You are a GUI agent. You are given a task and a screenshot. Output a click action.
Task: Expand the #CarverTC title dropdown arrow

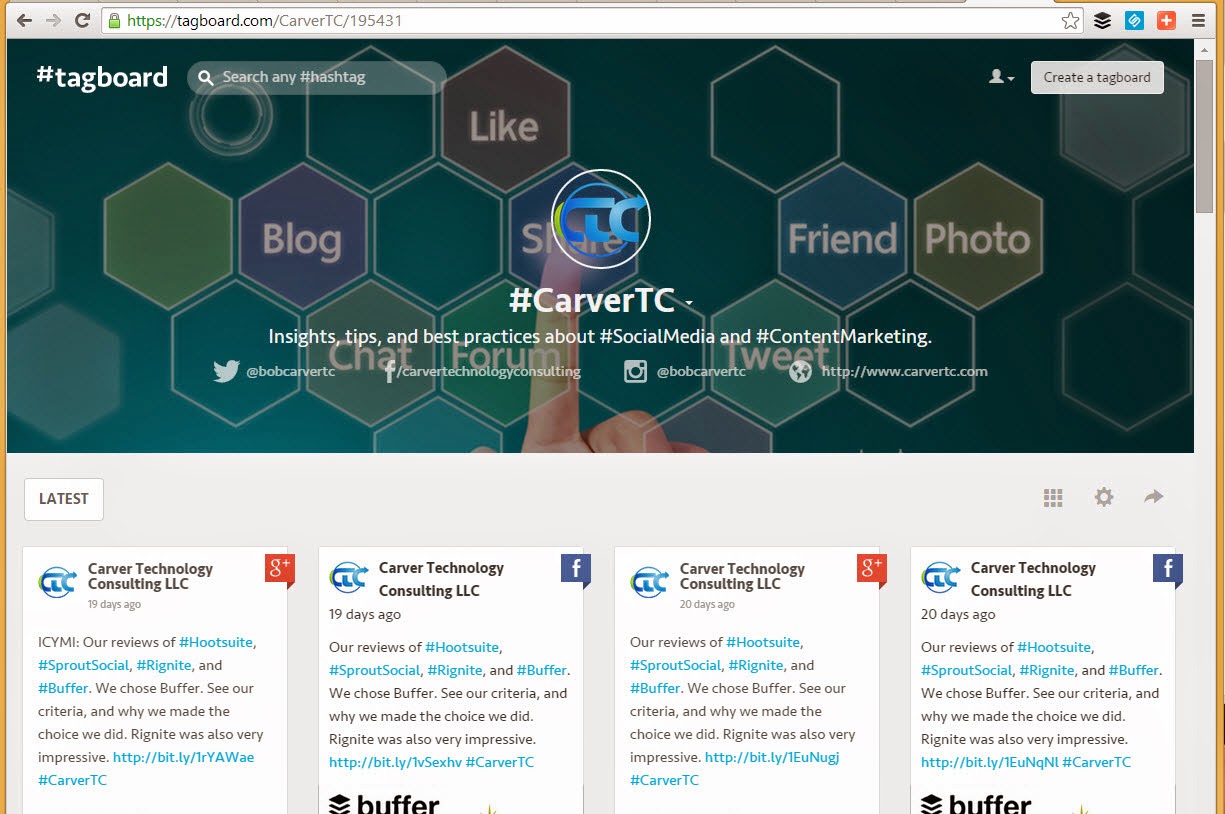coord(689,303)
